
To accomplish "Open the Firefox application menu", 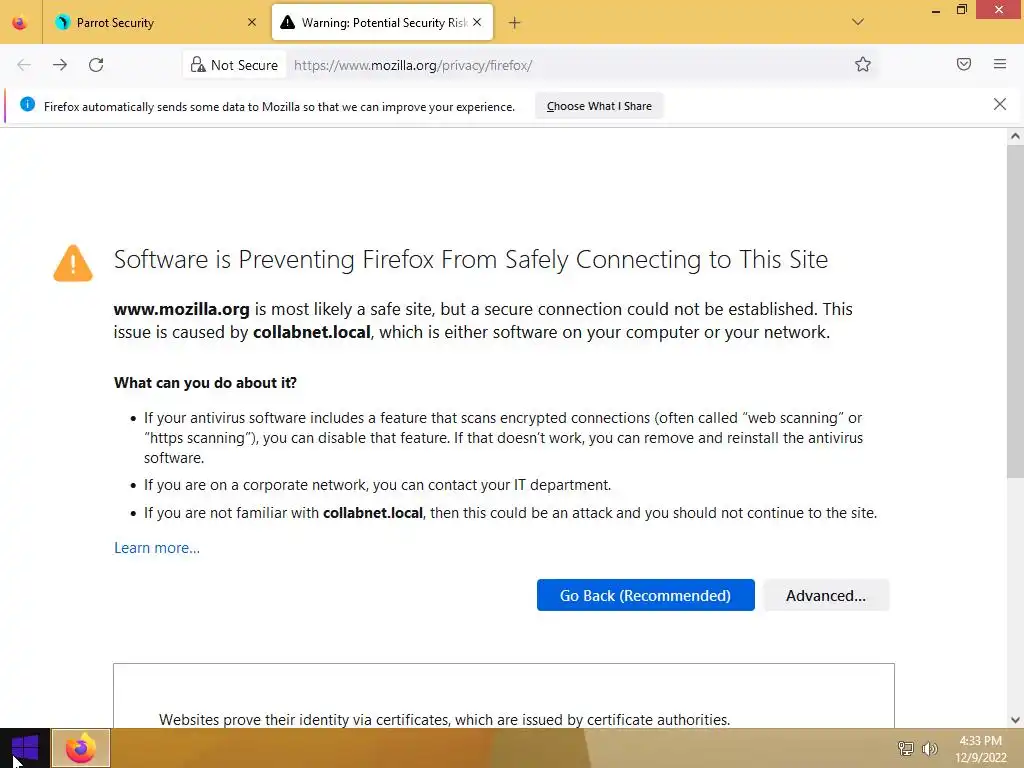I will [1000, 65].
